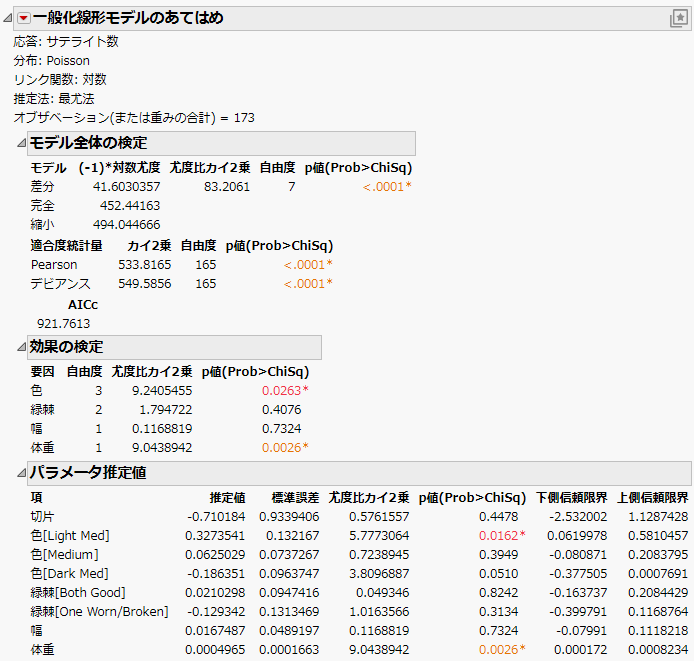Collapse the 一般化線形モデルのあてはめ report outline
Image resolution: width=694 pixels, height=661 pixels.
tap(9, 18)
